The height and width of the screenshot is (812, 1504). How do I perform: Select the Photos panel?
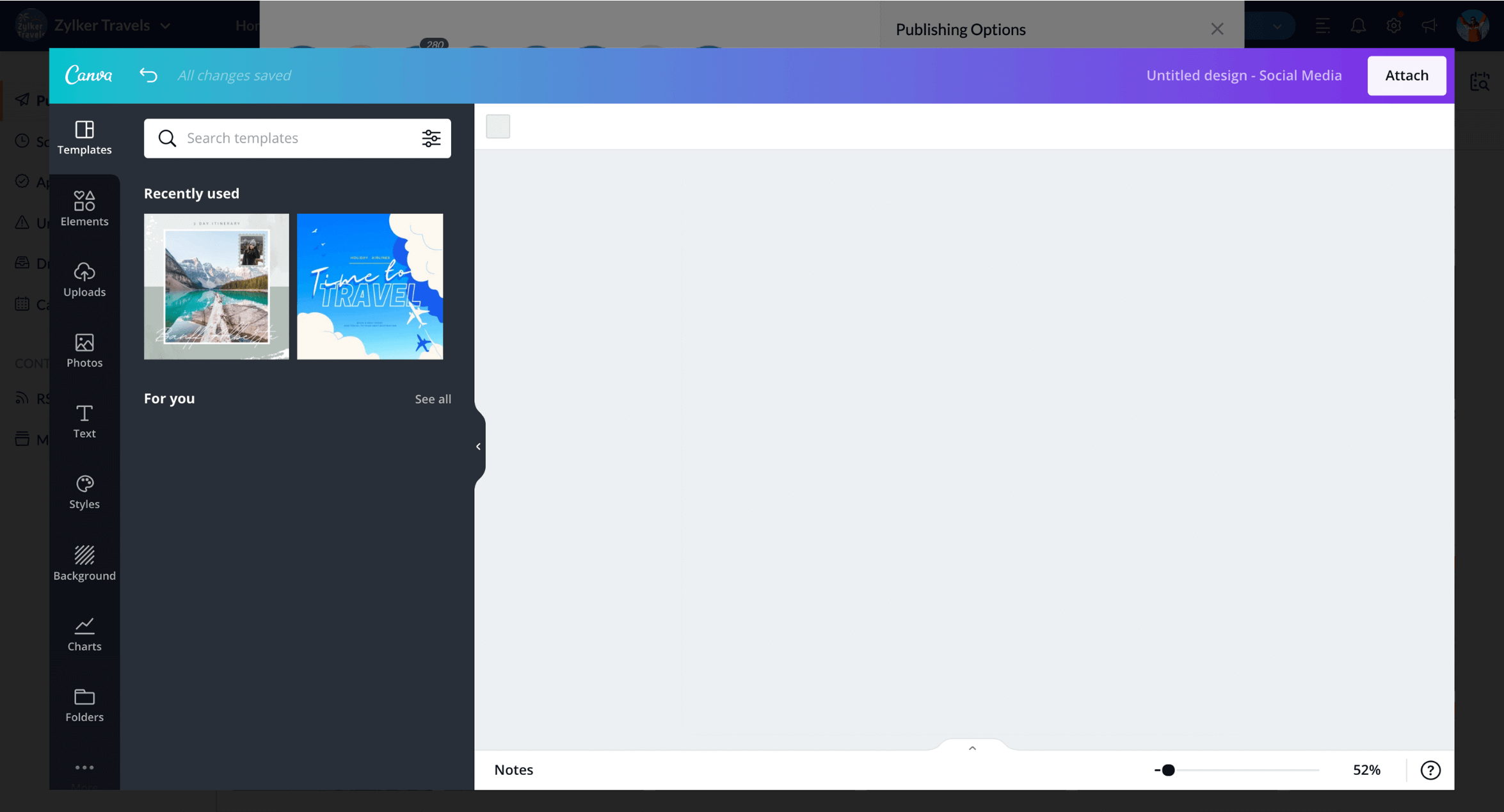84,350
